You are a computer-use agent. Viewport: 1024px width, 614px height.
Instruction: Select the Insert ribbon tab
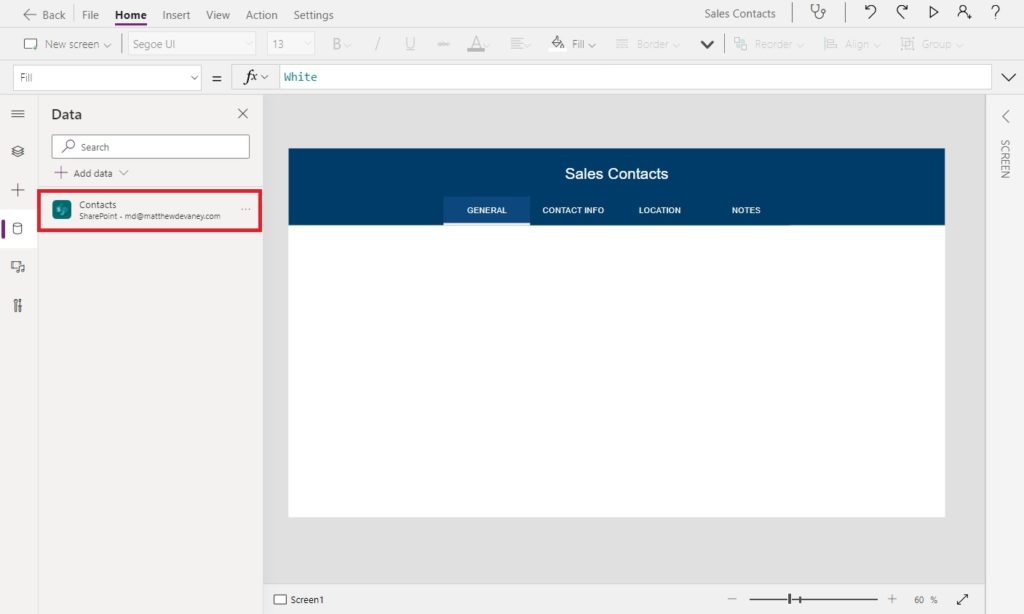pyautogui.click(x=176, y=14)
